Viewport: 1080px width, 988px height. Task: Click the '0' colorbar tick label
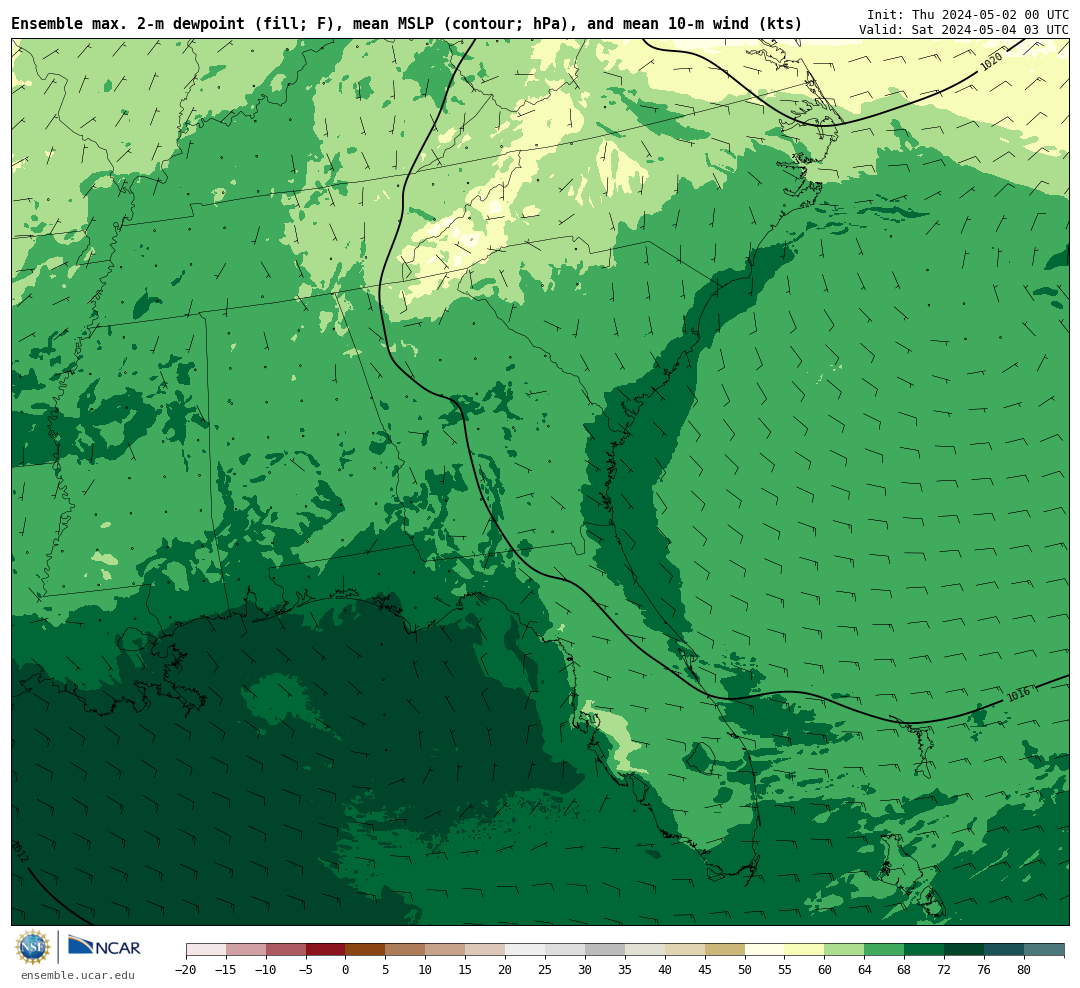[346, 970]
